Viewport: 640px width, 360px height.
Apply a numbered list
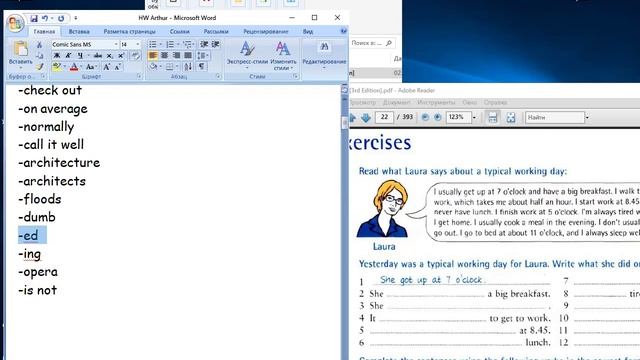pos(170,44)
